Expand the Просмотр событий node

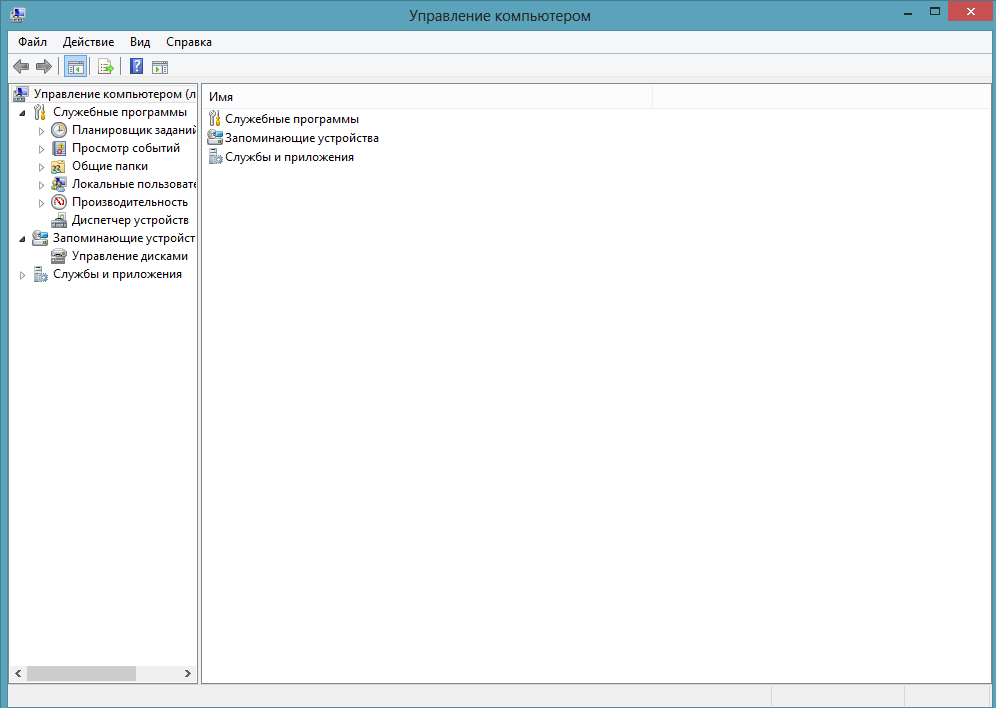(x=41, y=149)
